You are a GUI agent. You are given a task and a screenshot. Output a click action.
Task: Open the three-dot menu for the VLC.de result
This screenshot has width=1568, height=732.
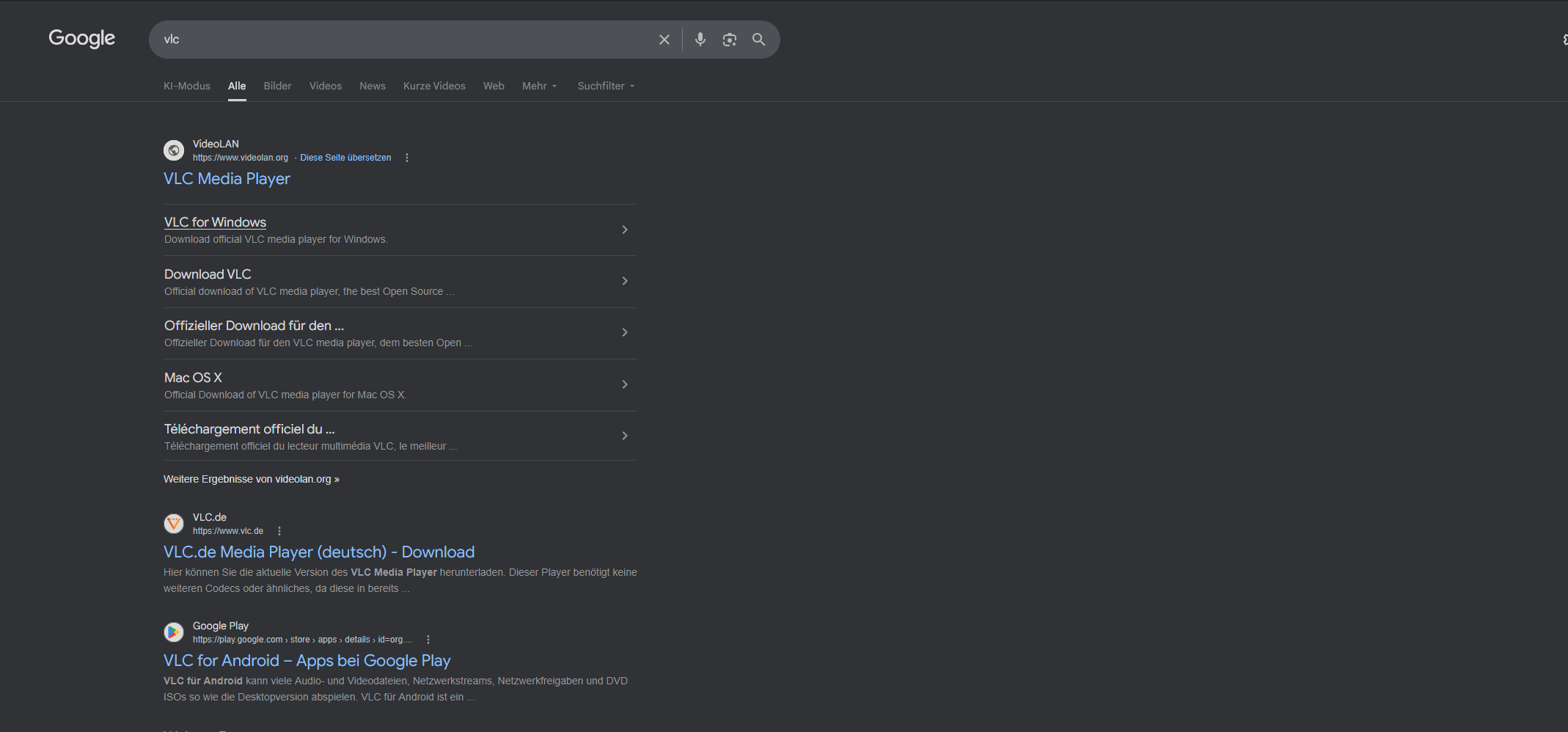279,531
